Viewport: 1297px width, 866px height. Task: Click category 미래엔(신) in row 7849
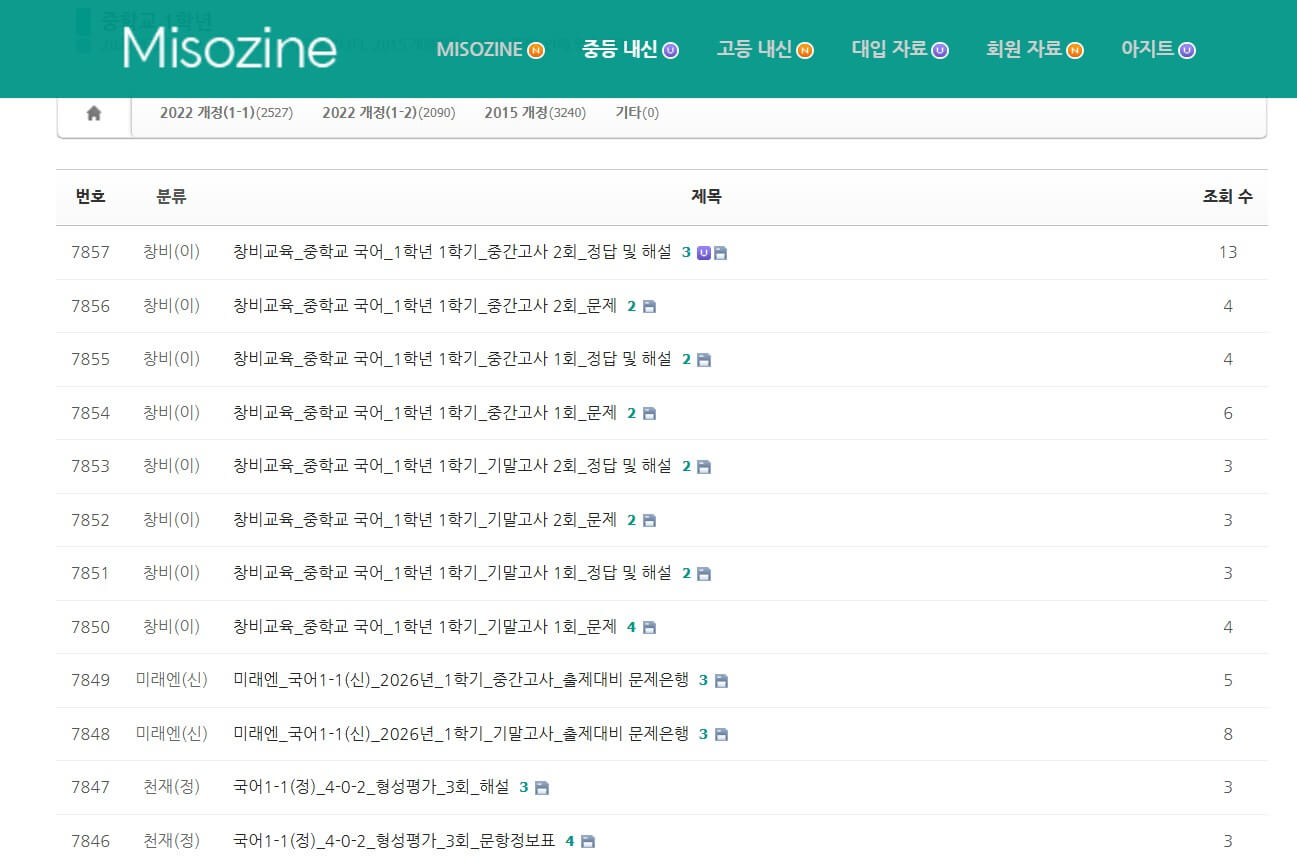pyautogui.click(x=171, y=680)
